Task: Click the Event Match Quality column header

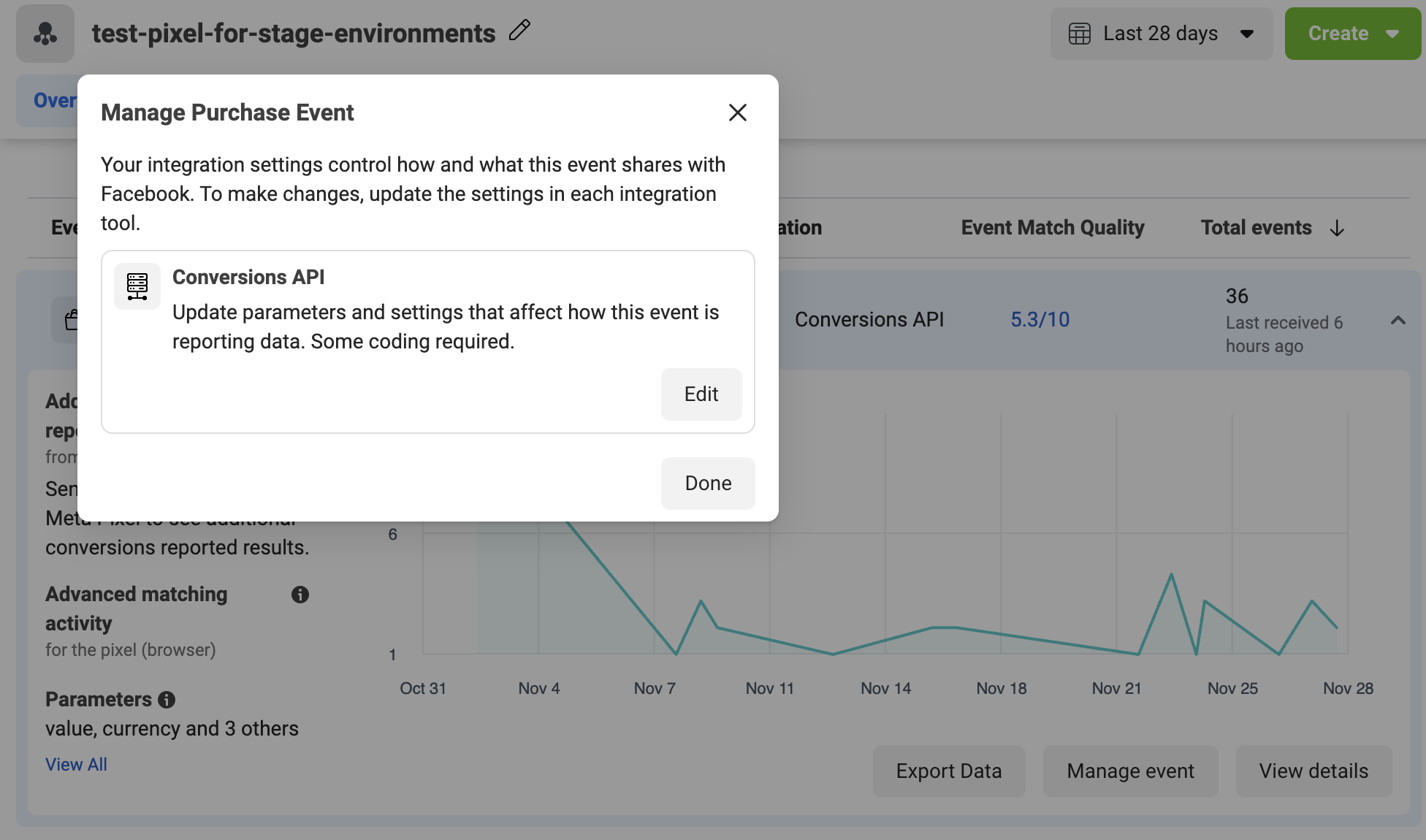Action: [1053, 228]
